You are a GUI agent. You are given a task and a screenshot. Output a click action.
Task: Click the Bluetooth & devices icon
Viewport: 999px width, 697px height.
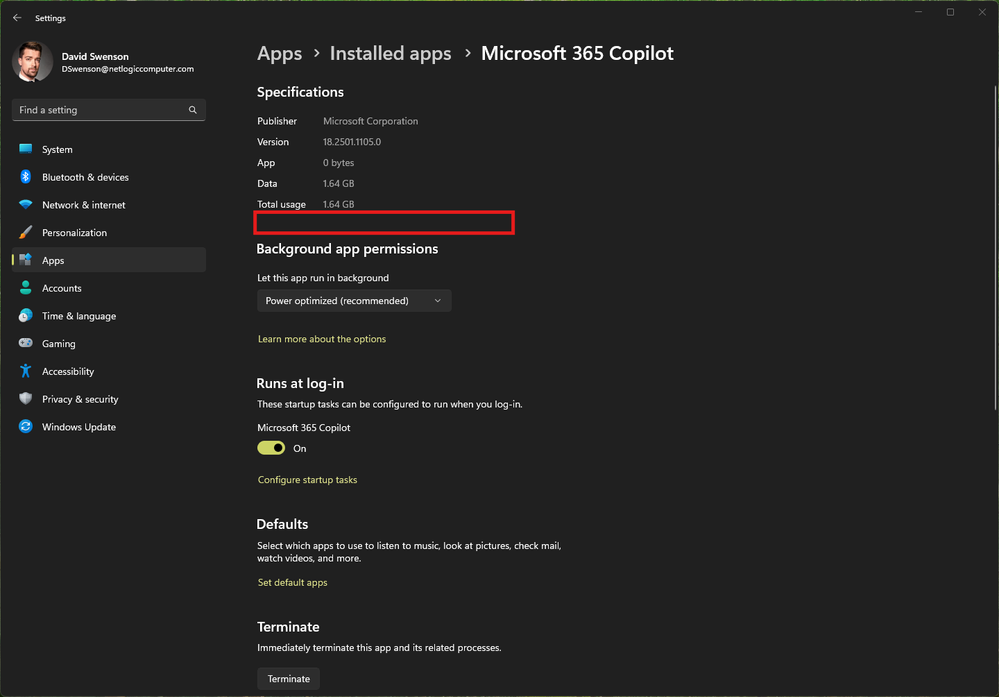coord(25,176)
